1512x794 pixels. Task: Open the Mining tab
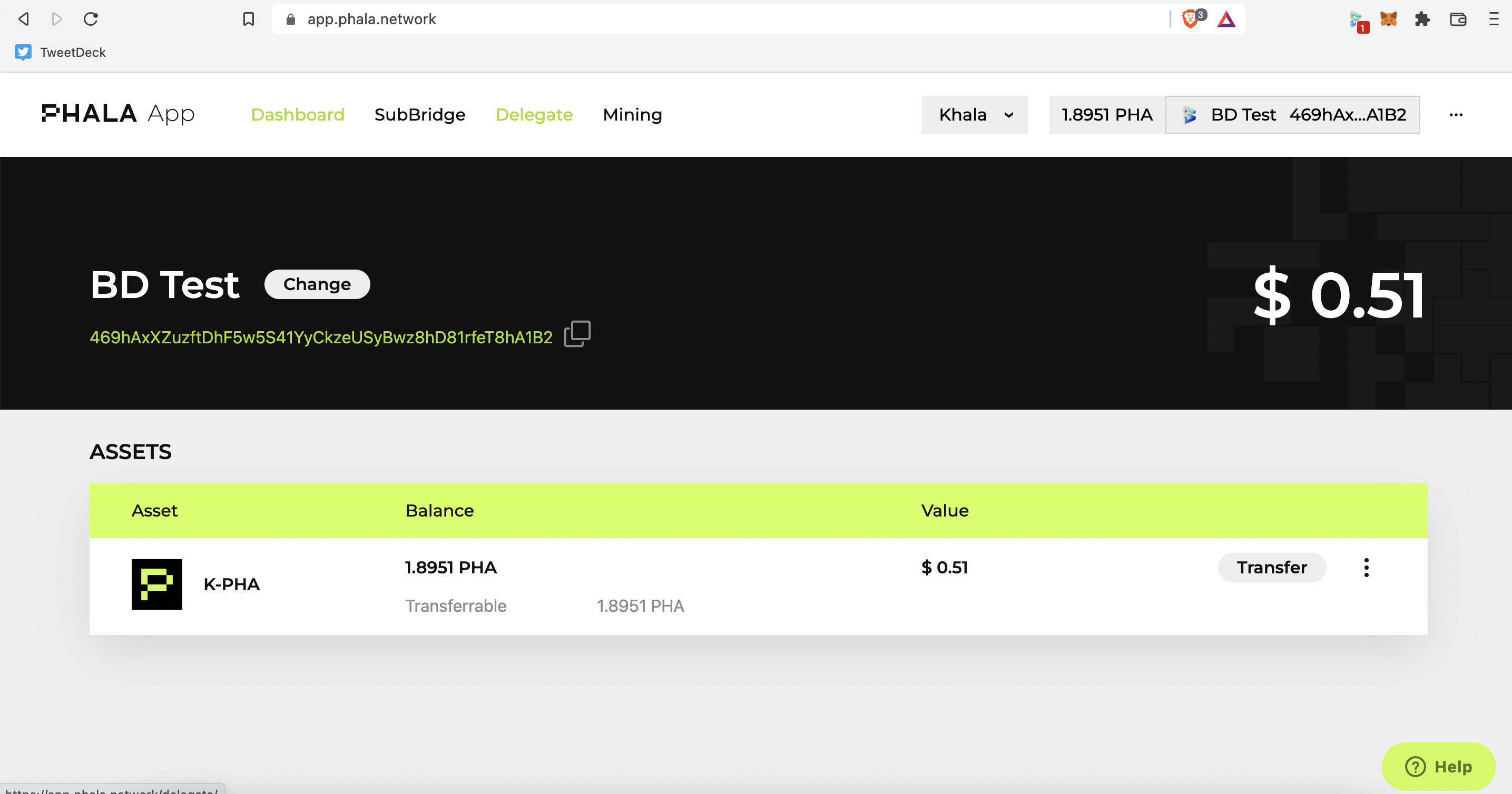tap(632, 114)
